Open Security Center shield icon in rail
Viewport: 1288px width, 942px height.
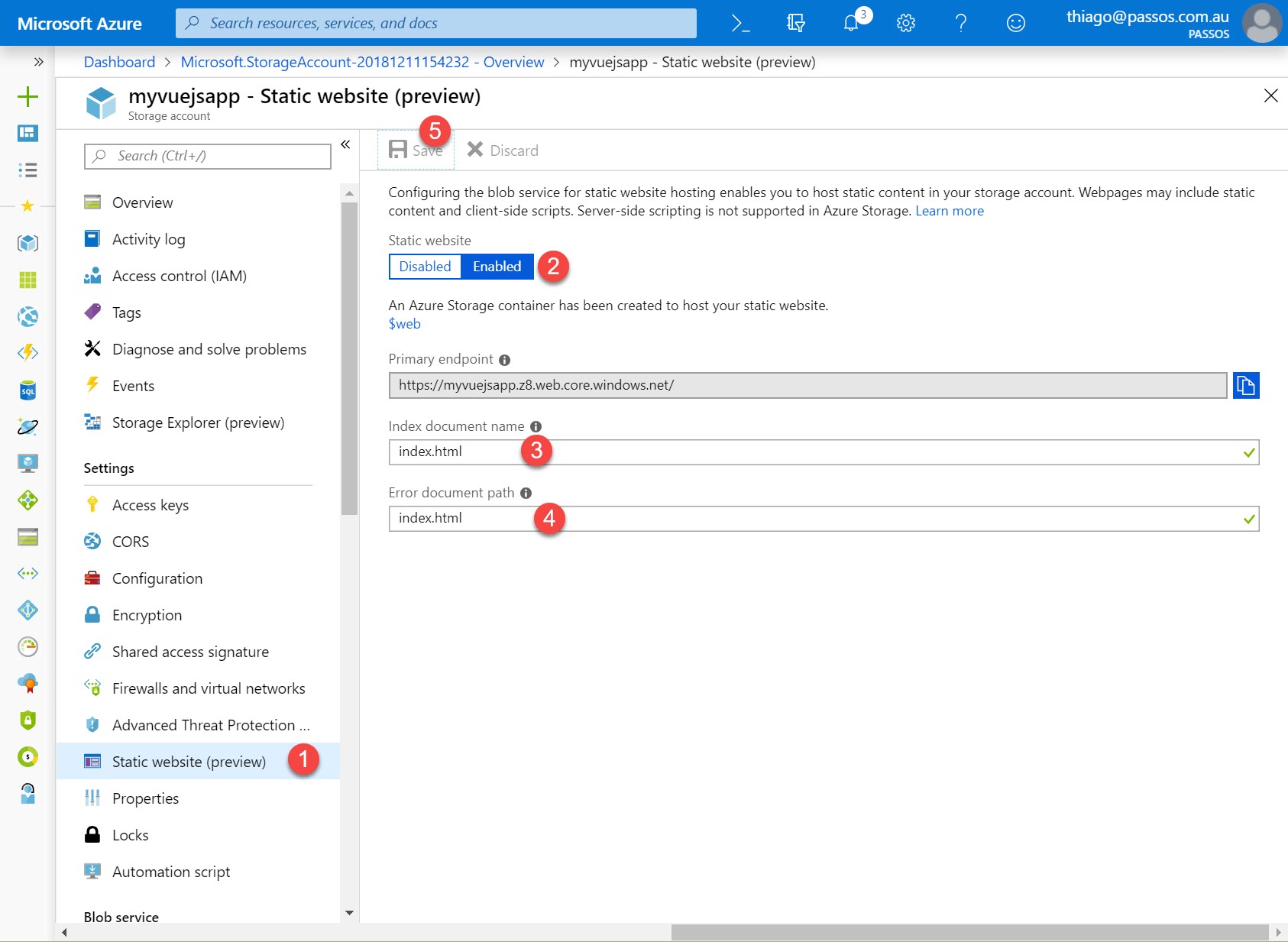[28, 720]
